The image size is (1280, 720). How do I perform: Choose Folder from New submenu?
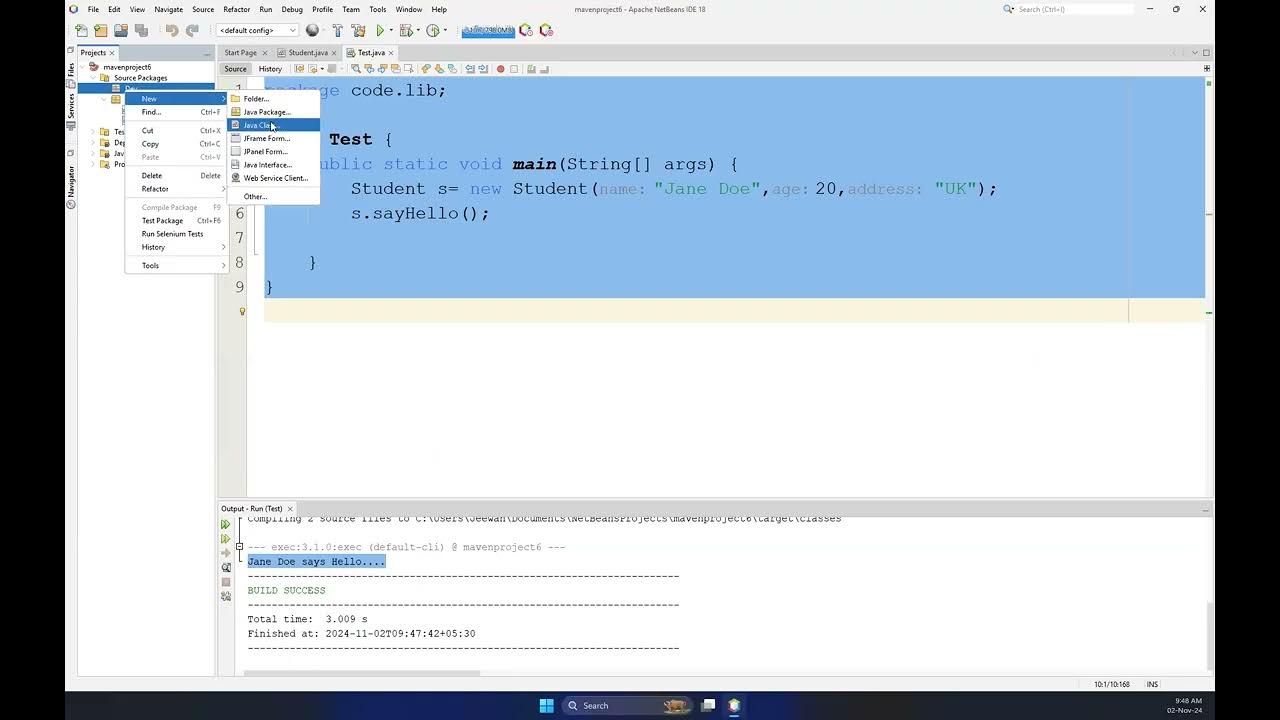coord(274,99)
